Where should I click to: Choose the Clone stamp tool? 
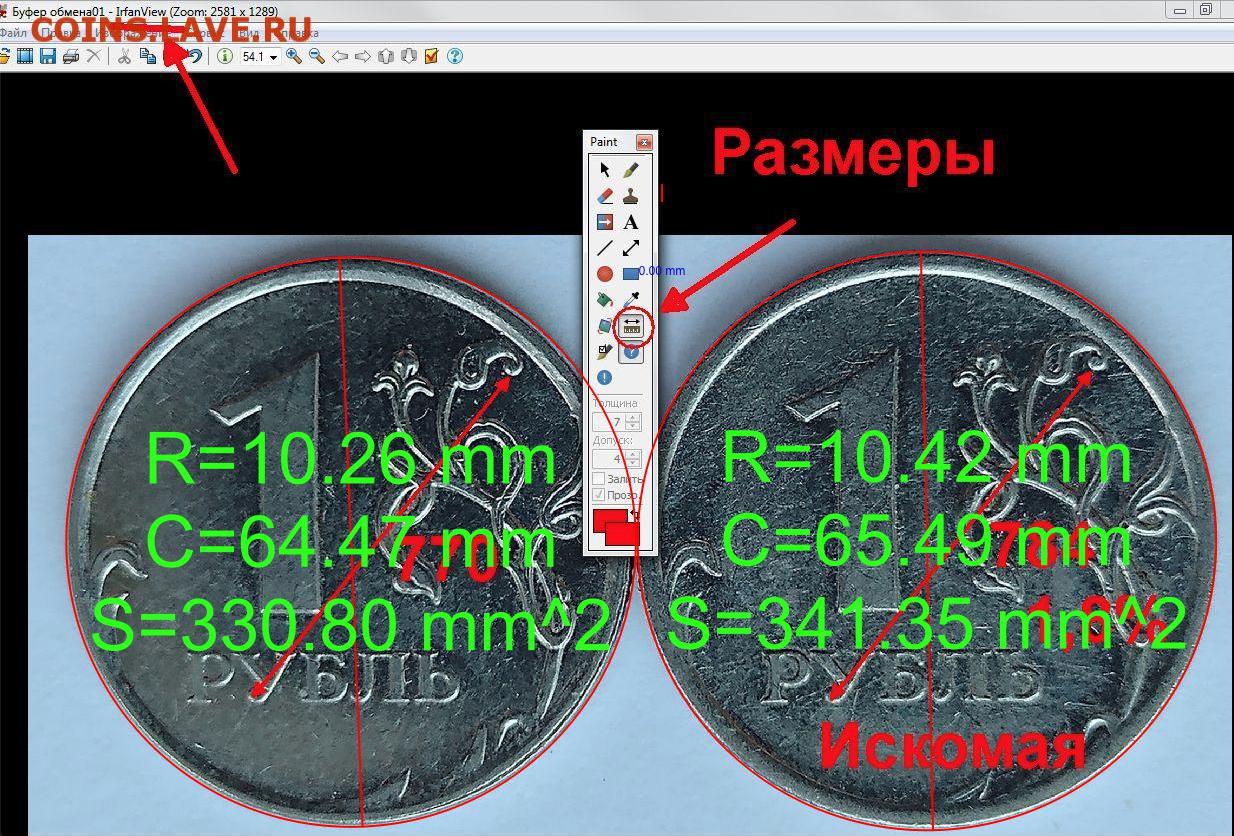[x=631, y=196]
